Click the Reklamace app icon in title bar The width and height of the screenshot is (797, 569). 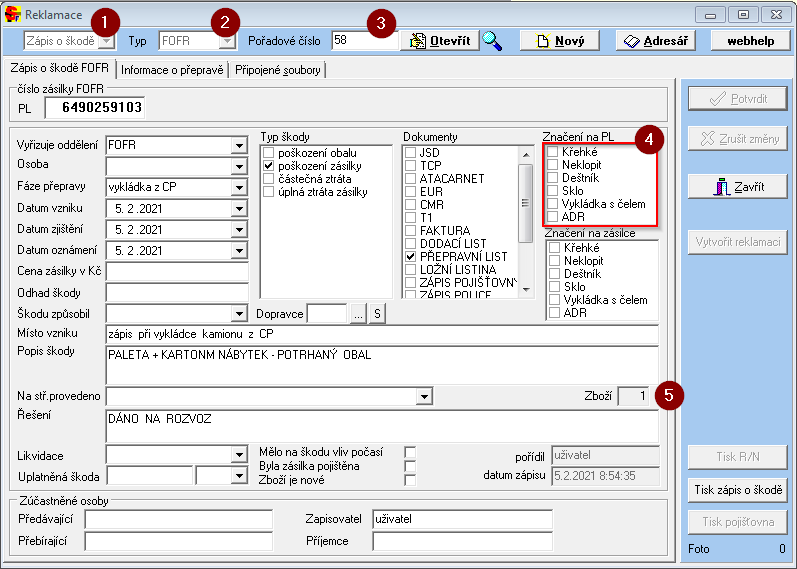click(x=13, y=13)
